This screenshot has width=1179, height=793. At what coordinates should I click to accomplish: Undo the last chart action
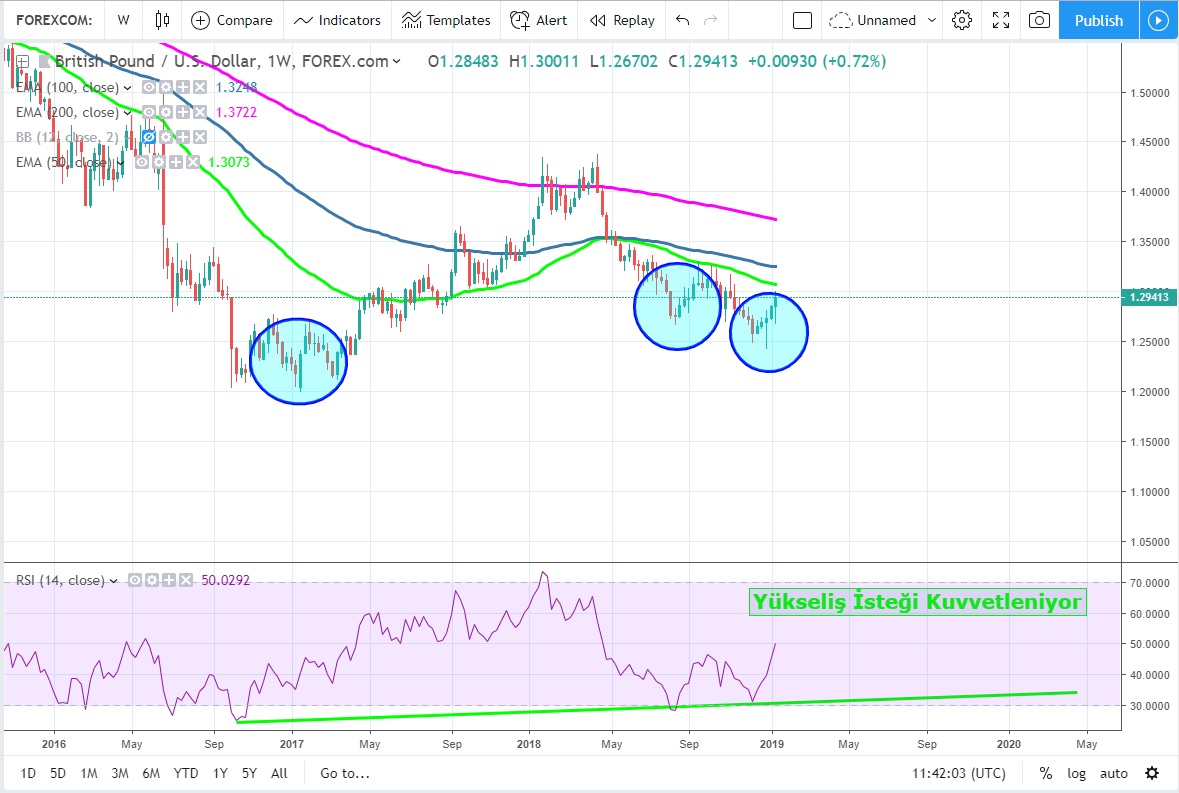coord(682,20)
